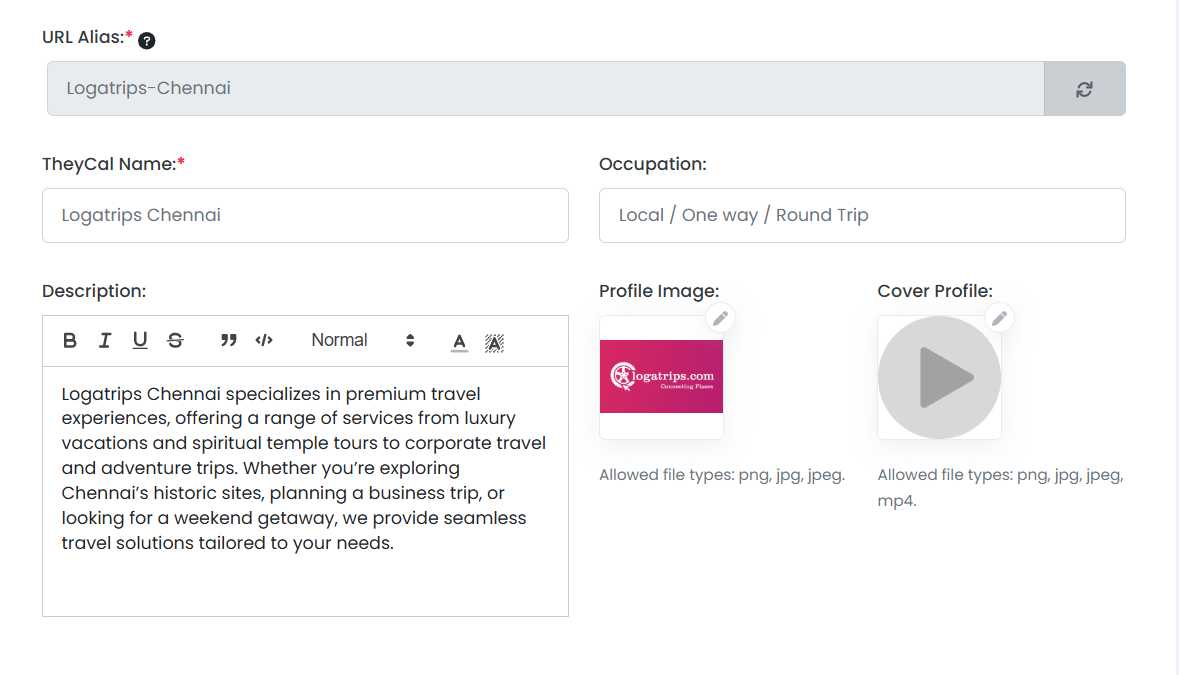The image size is (1179, 675).
Task: Focus the Occupation input field
Action: 862,216
